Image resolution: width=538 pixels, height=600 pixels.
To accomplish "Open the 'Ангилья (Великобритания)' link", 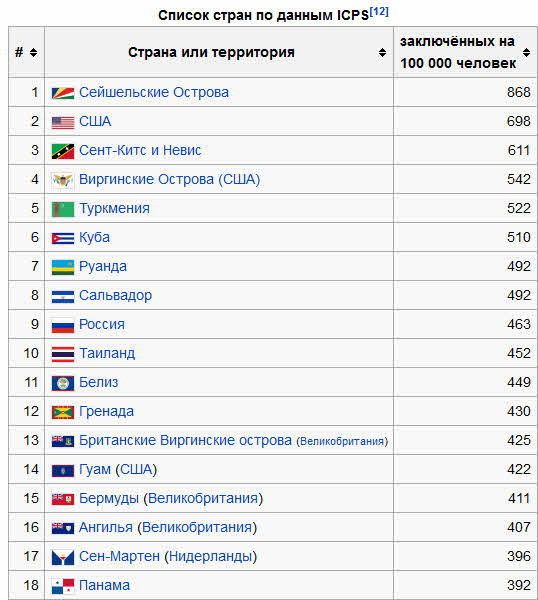I will tap(168, 528).
